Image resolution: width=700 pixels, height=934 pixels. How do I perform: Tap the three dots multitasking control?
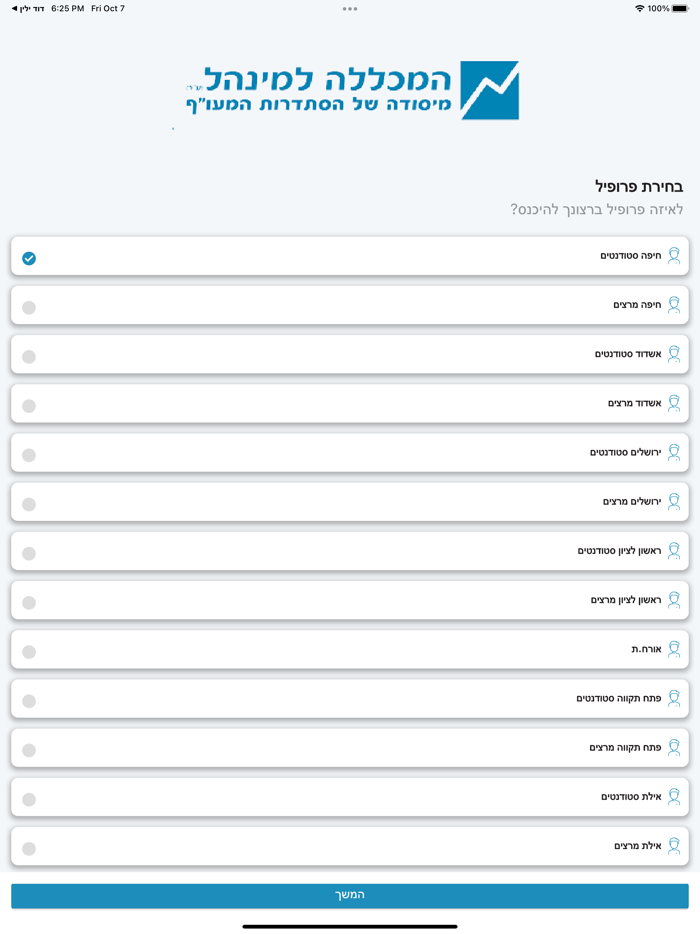pyautogui.click(x=349, y=9)
